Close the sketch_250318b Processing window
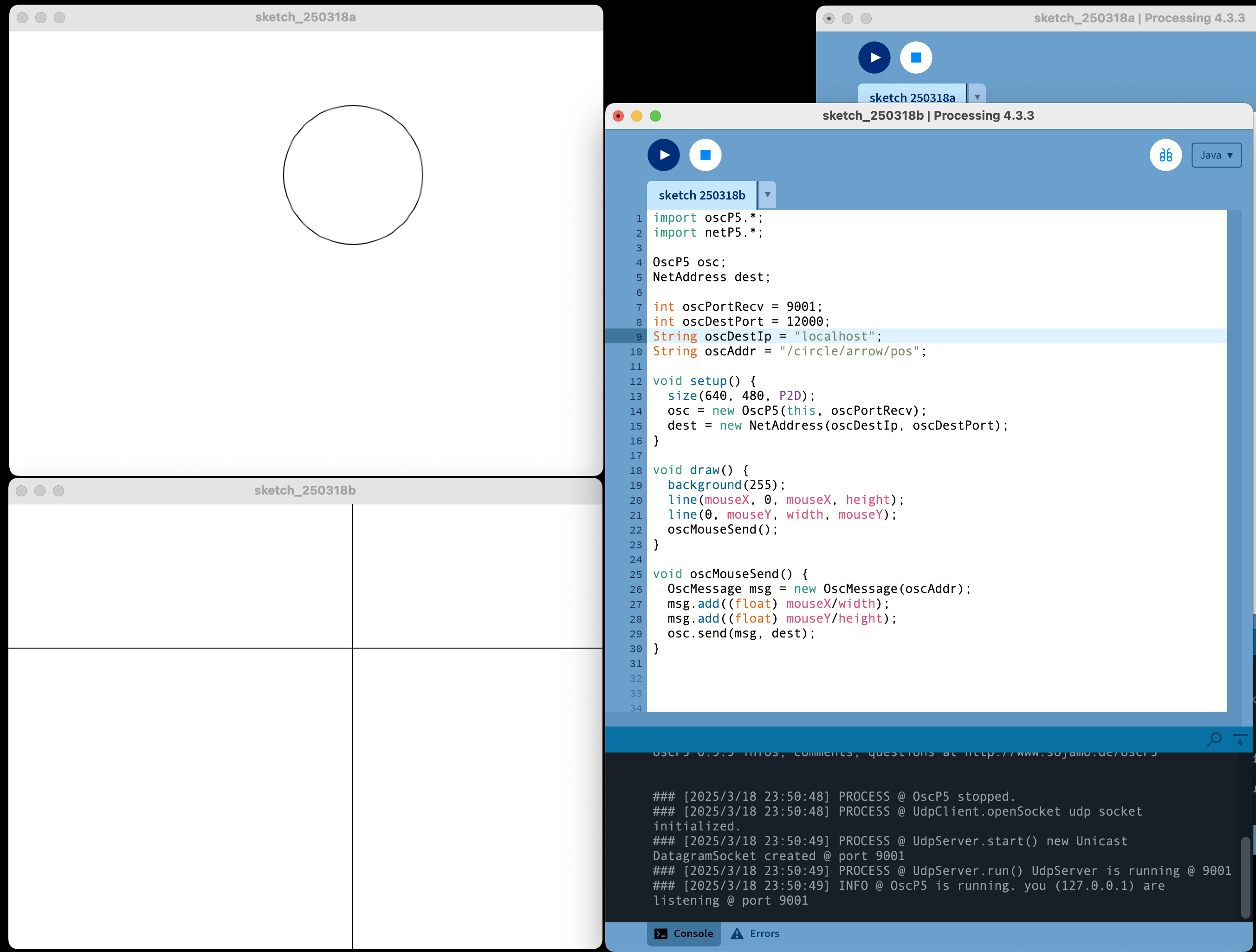The width and height of the screenshot is (1256, 952). (618, 116)
